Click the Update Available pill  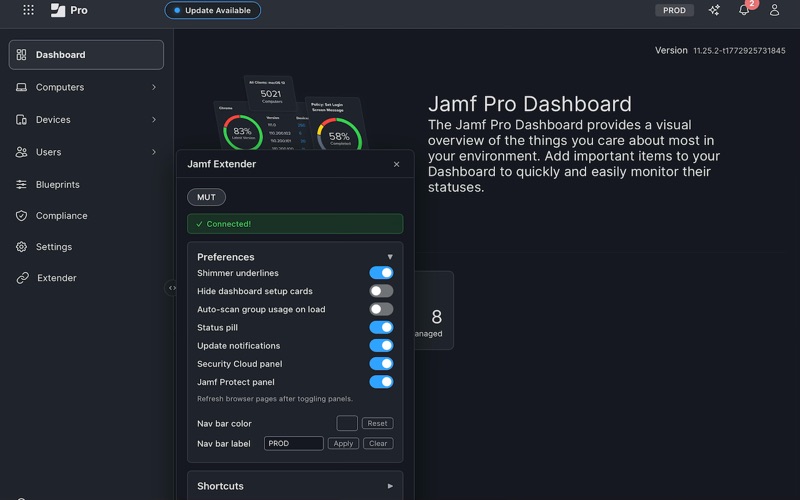point(212,10)
